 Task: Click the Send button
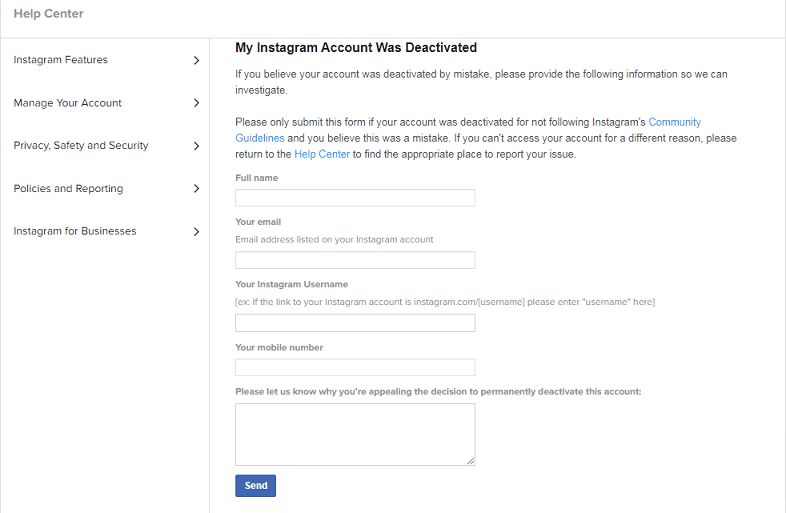tap(255, 485)
